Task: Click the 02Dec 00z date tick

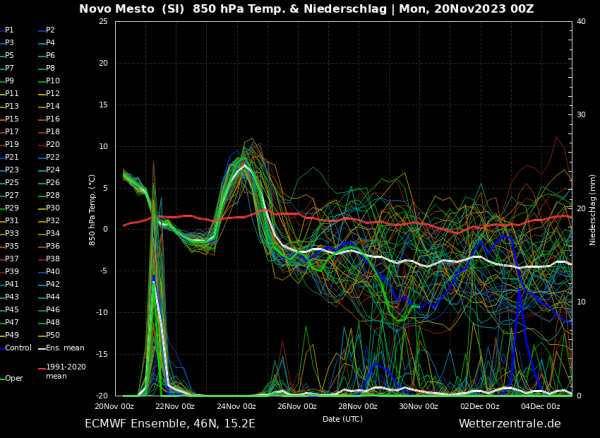Action: click(480, 406)
